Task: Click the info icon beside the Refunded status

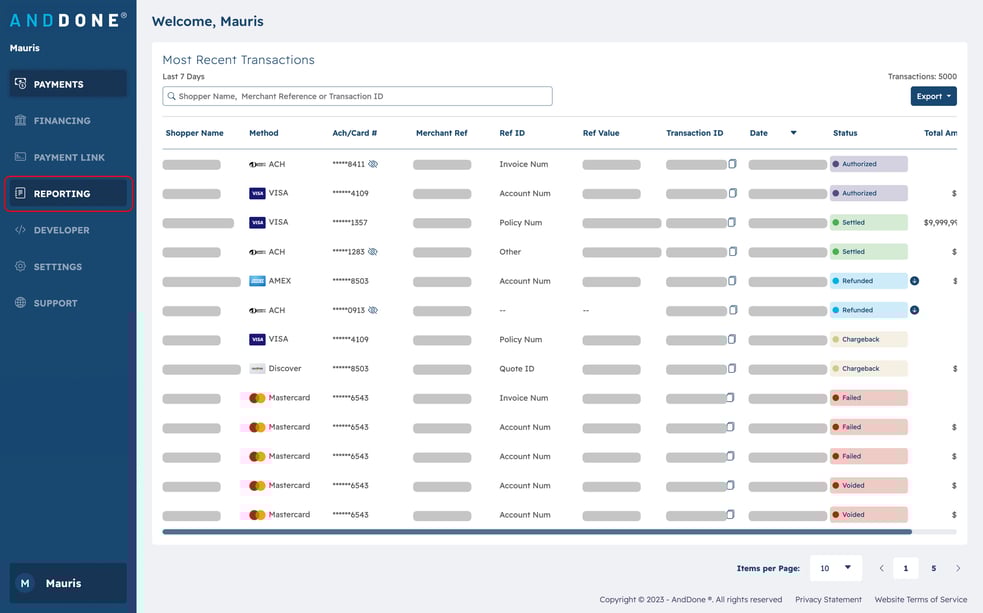Action: coord(913,281)
